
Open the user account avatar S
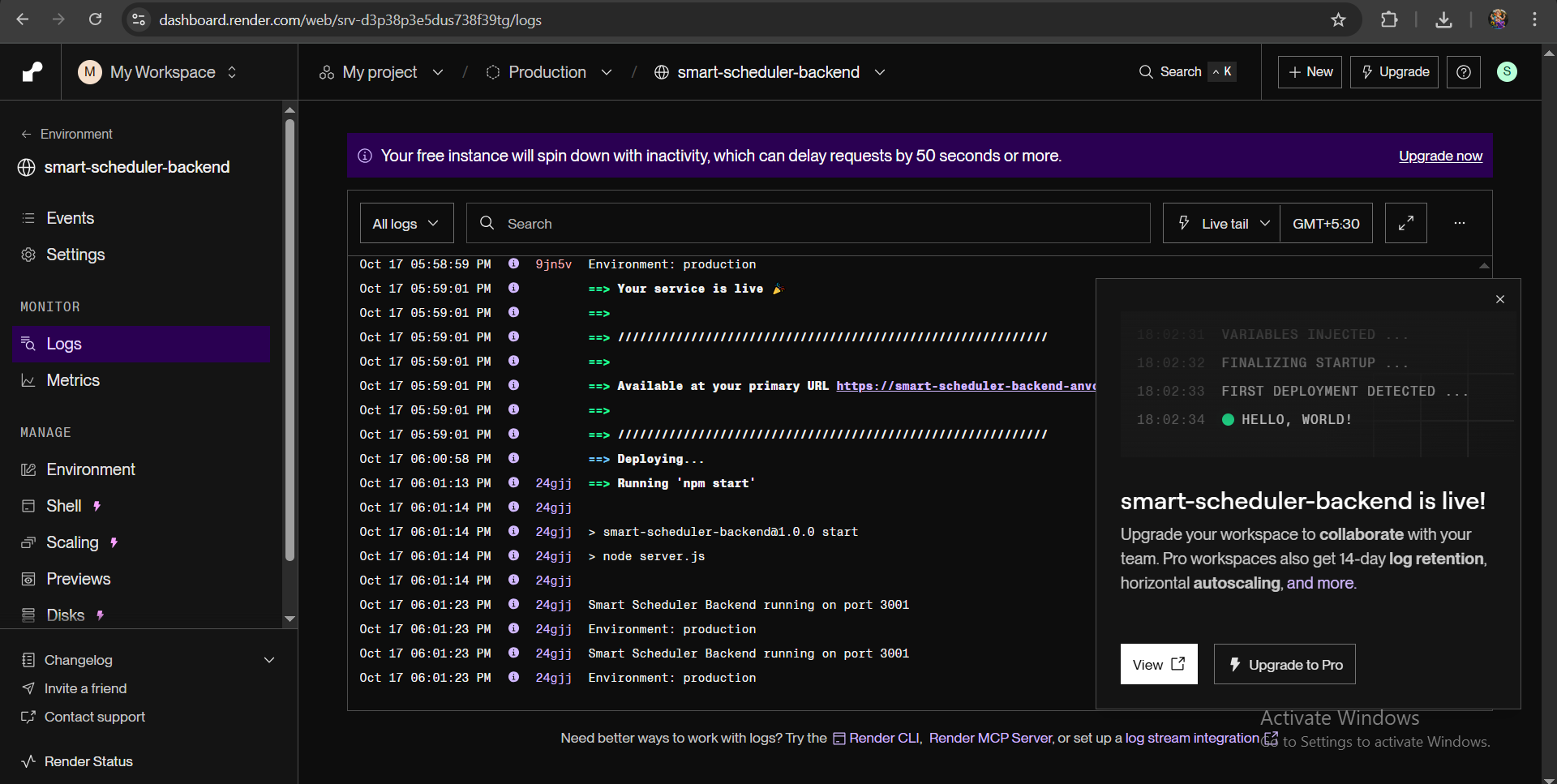(x=1507, y=72)
